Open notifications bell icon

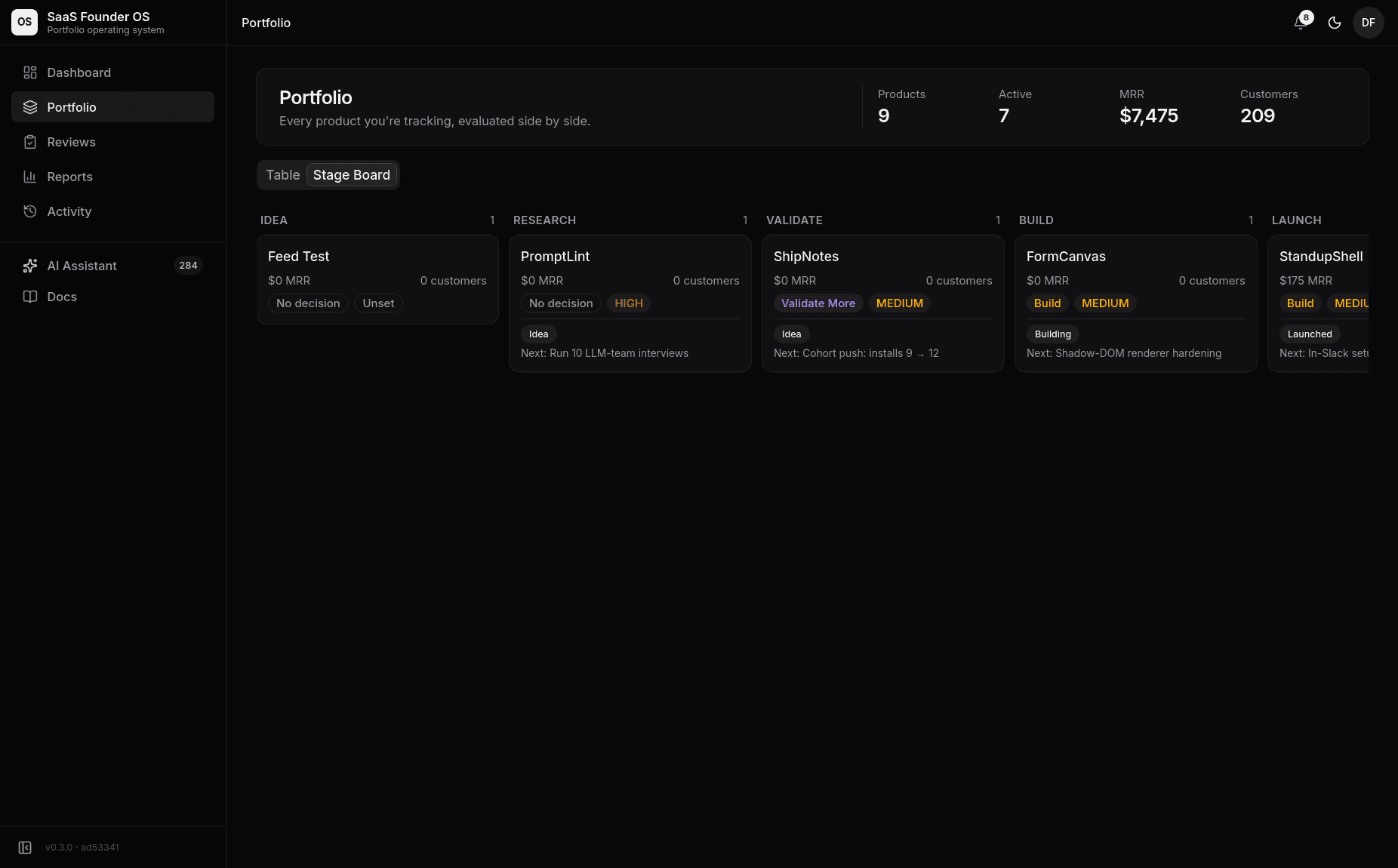pyautogui.click(x=1301, y=23)
